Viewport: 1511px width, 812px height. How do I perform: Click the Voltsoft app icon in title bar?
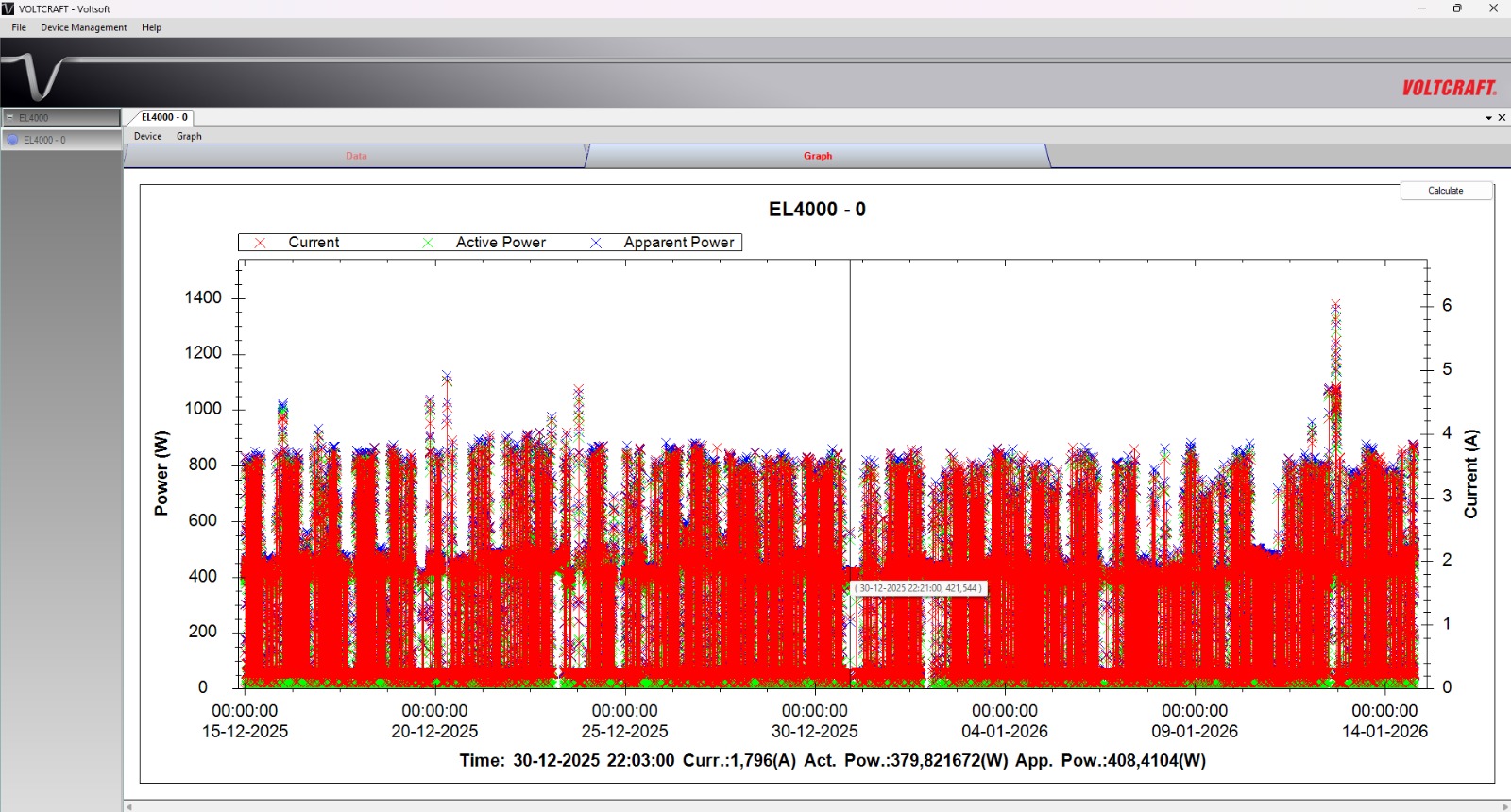8,8
